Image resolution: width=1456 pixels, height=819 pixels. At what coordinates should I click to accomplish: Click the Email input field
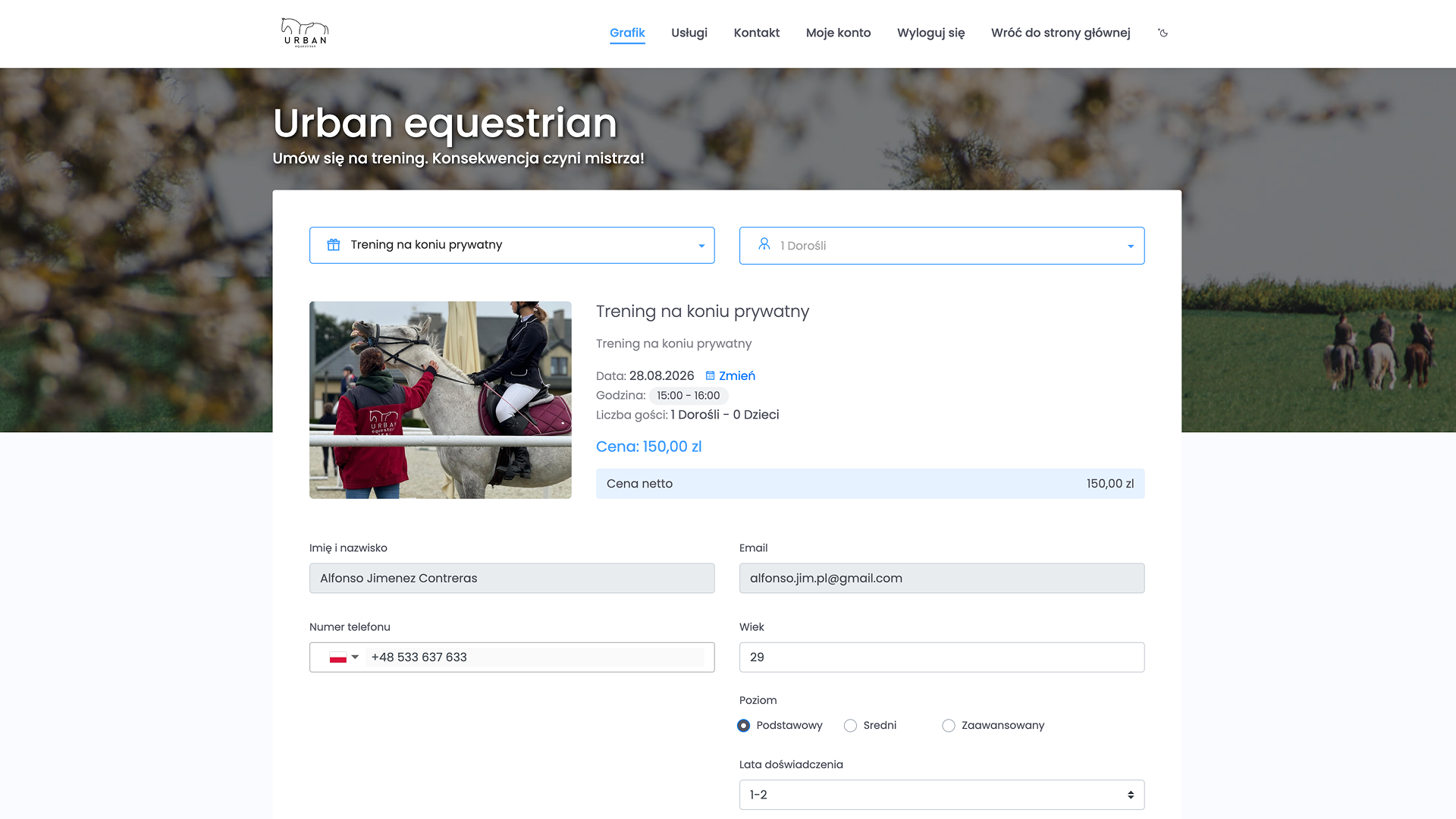[x=942, y=579]
